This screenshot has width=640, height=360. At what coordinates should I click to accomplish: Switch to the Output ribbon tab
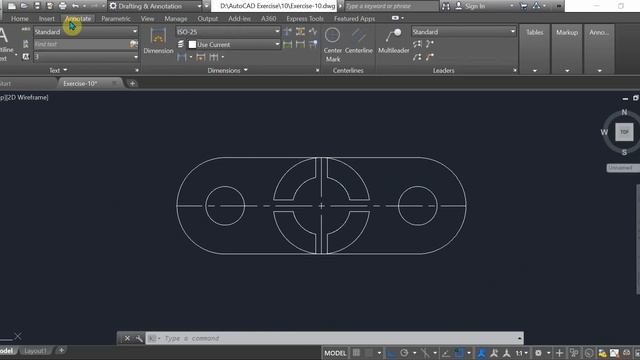[207, 19]
